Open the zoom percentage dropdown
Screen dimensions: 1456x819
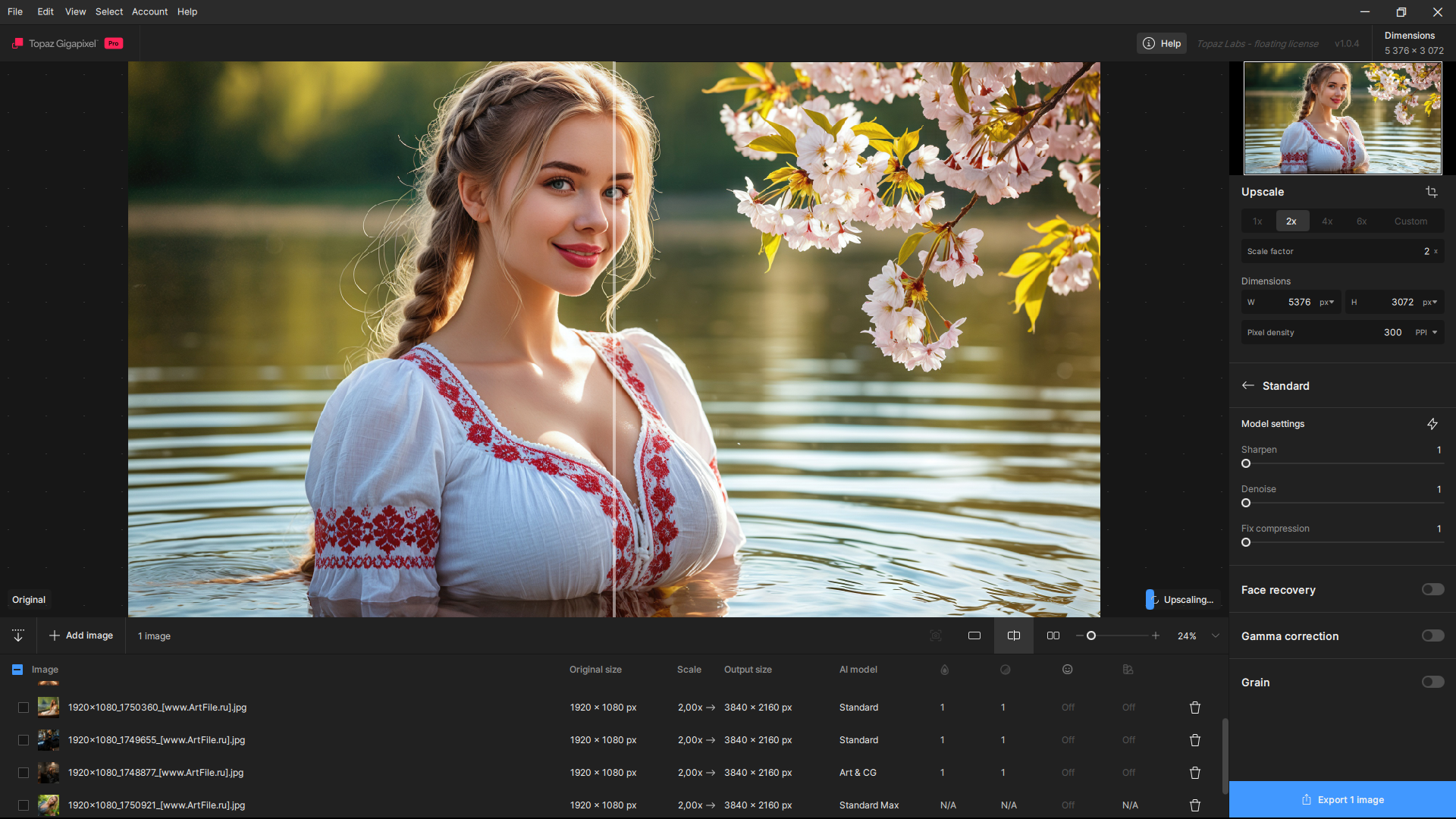[x=1216, y=635]
